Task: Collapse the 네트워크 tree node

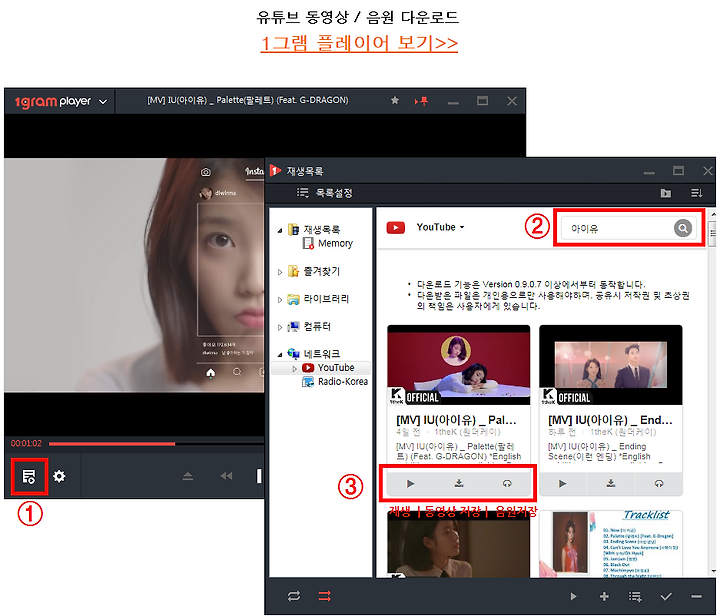Action: click(x=280, y=354)
